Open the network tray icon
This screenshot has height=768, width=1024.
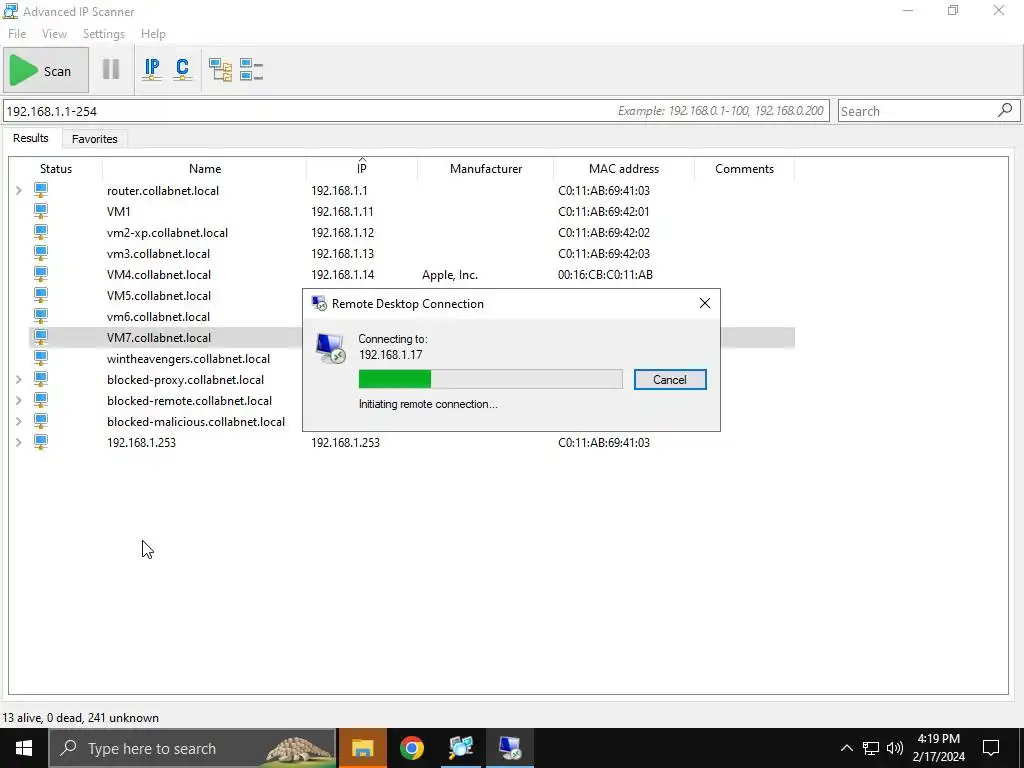[871, 748]
